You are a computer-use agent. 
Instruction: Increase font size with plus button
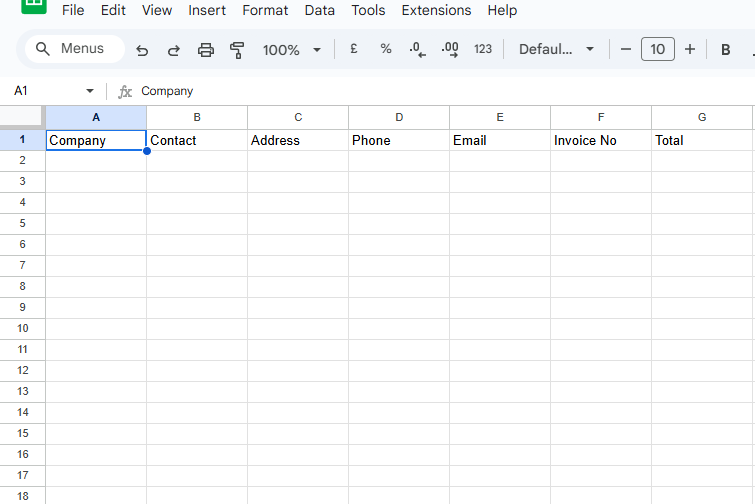click(x=689, y=49)
